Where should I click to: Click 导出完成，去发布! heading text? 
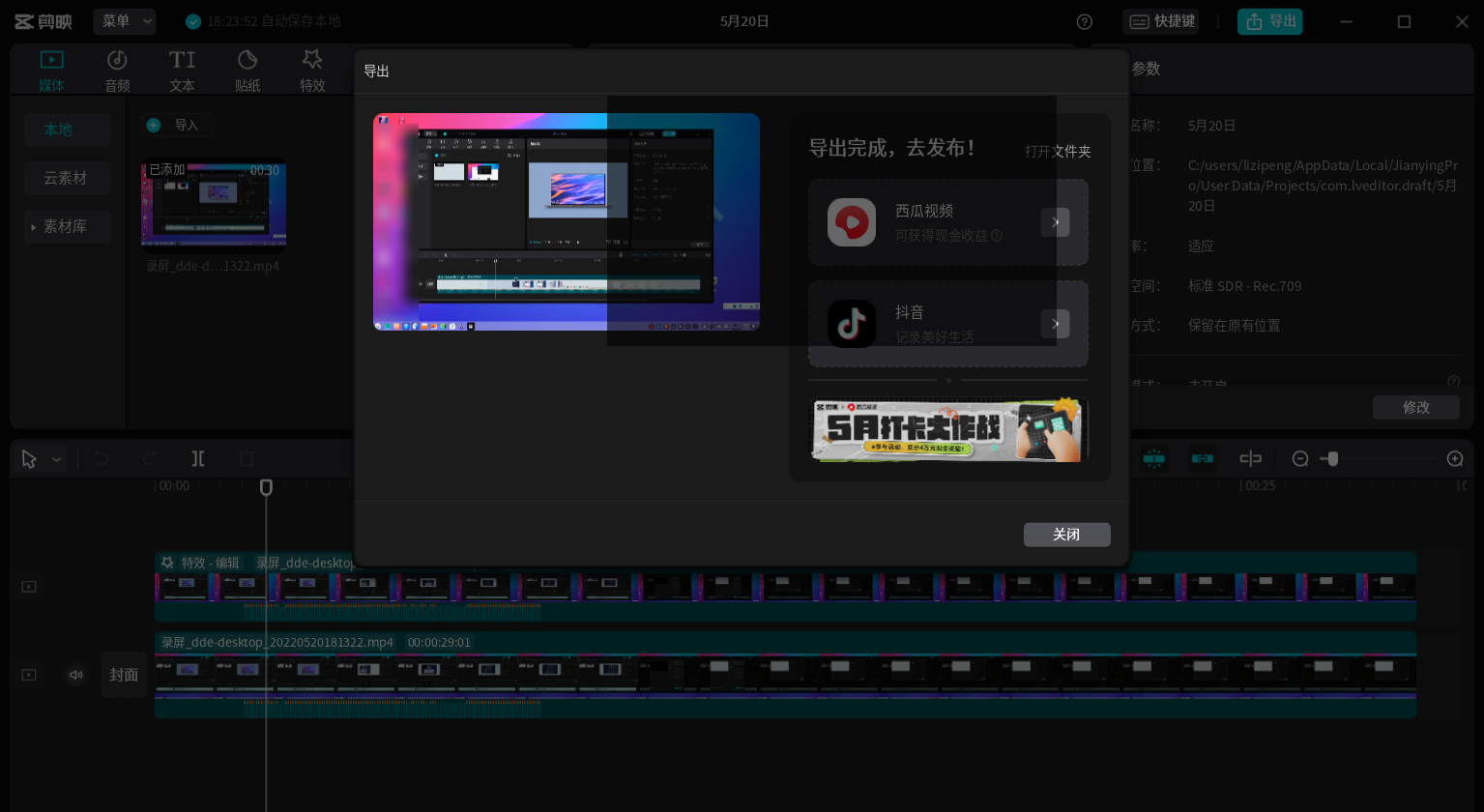892,148
